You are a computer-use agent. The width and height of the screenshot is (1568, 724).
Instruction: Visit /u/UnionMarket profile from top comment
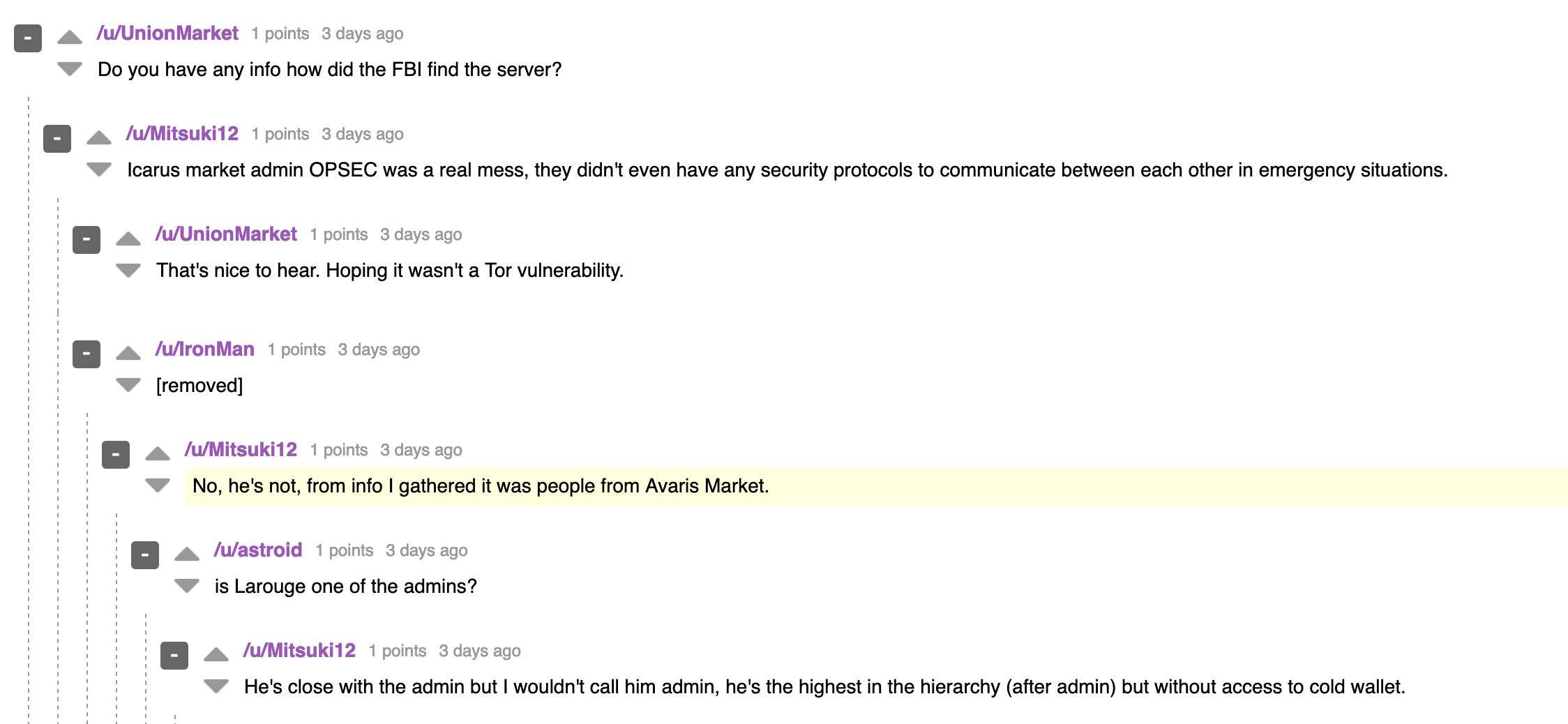click(x=167, y=33)
